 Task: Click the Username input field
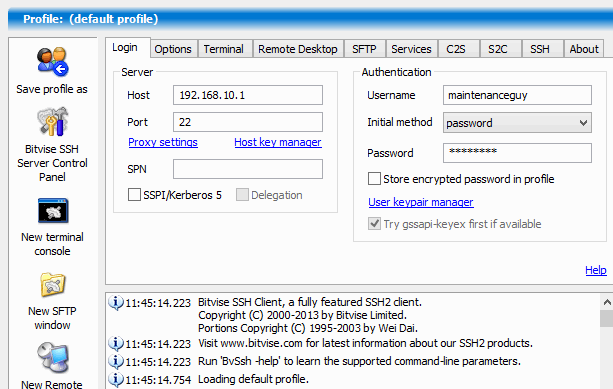[x=517, y=95]
